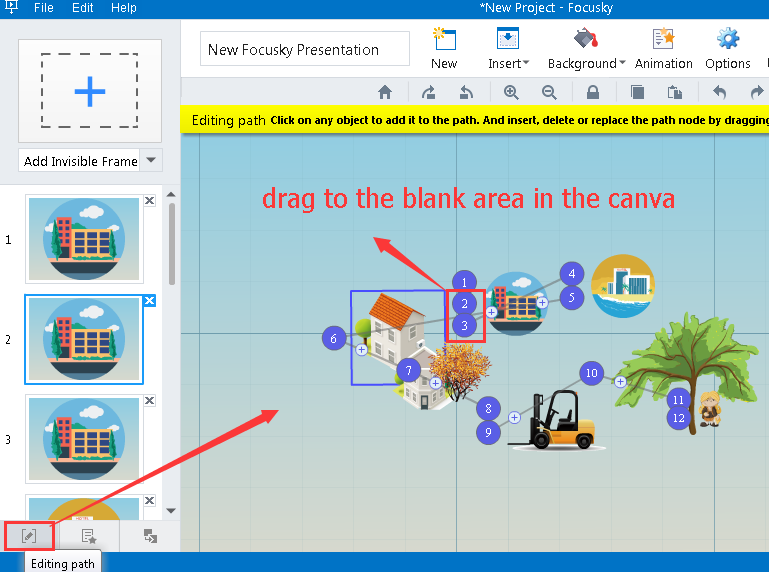Remove frame 2 using its X button
Image resolution: width=769 pixels, height=572 pixels.
coord(149,301)
